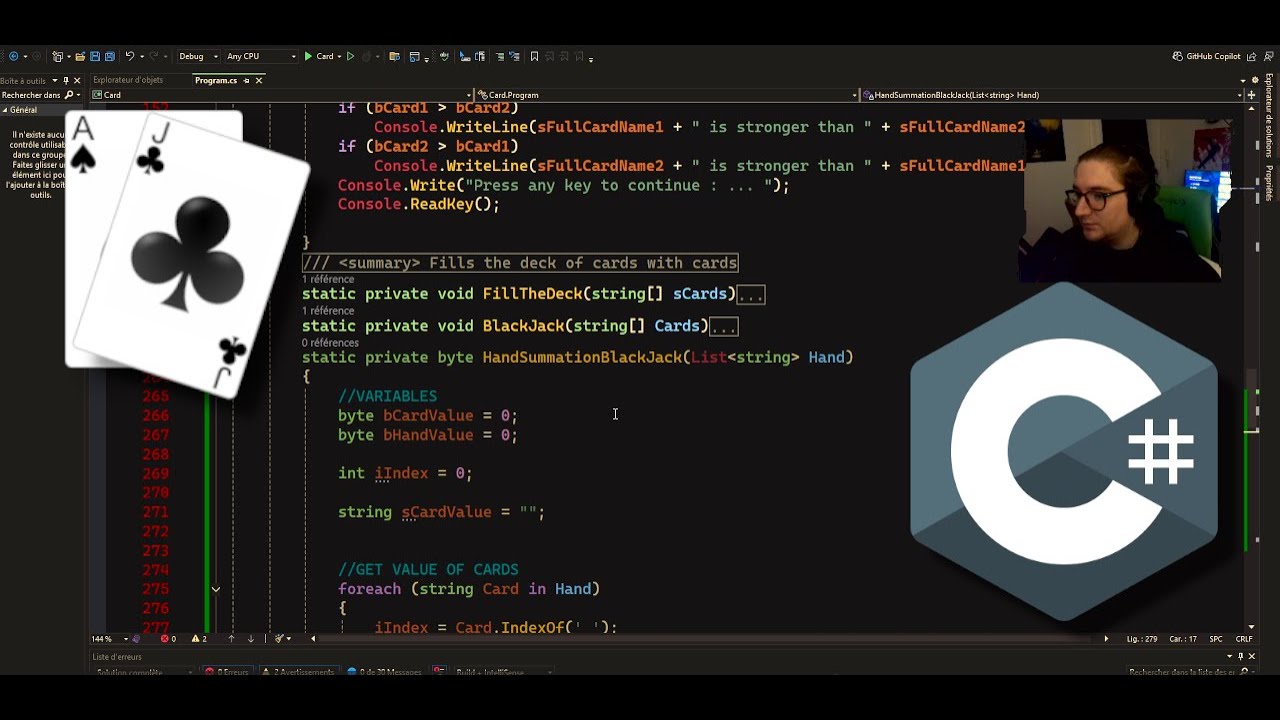Screen dimensions: 1280x720
Task: Go to previous issue with up arrow
Action: tap(231, 639)
